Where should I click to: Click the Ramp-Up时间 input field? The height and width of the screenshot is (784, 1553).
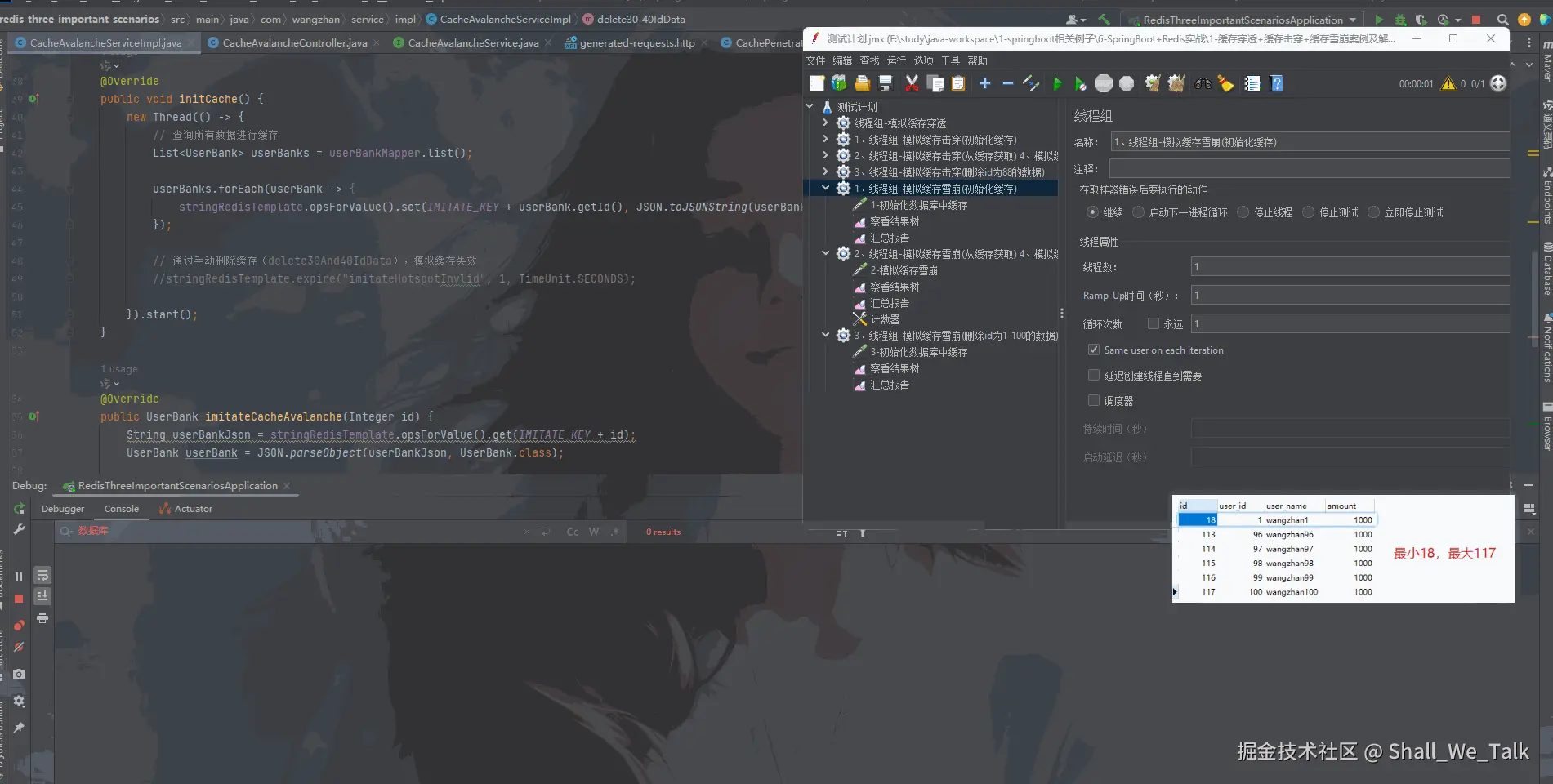point(1350,295)
